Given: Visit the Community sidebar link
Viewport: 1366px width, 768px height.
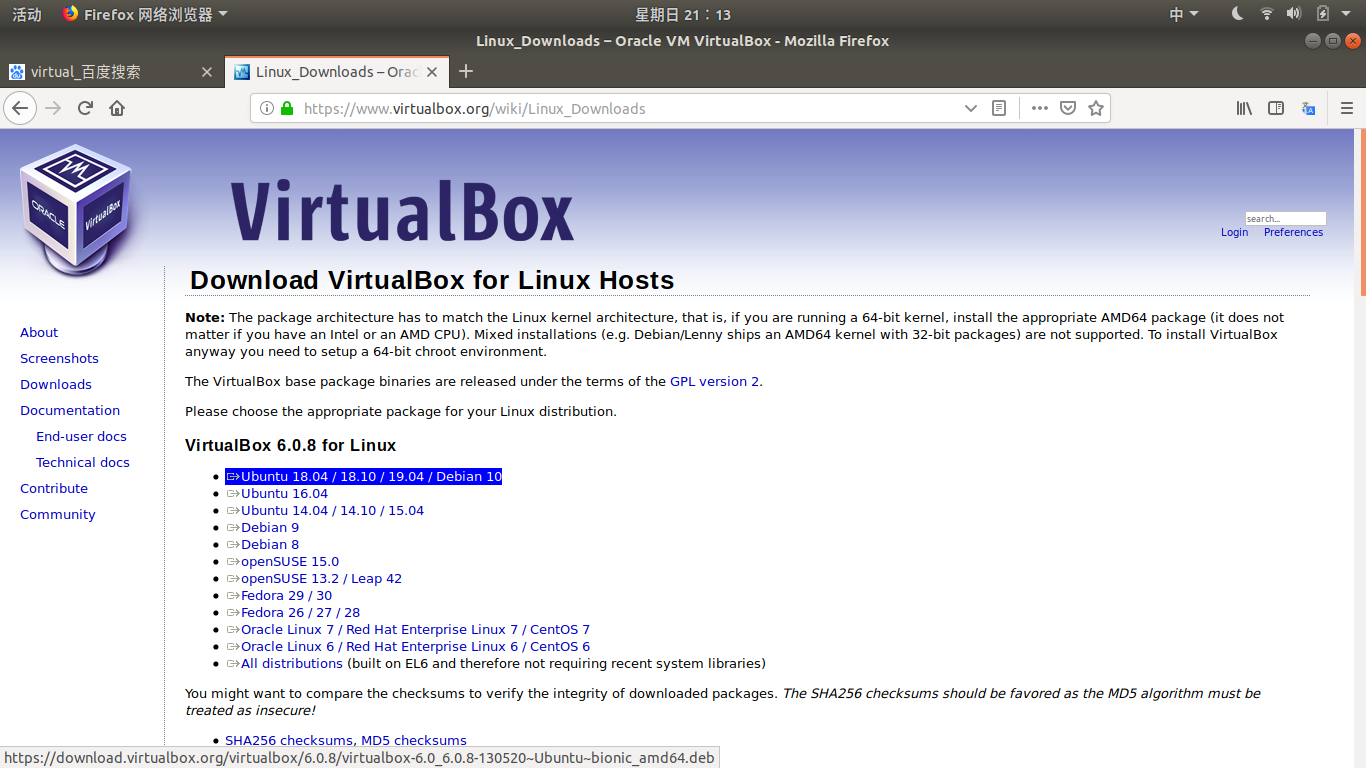Looking at the screenshot, I should coord(58,514).
